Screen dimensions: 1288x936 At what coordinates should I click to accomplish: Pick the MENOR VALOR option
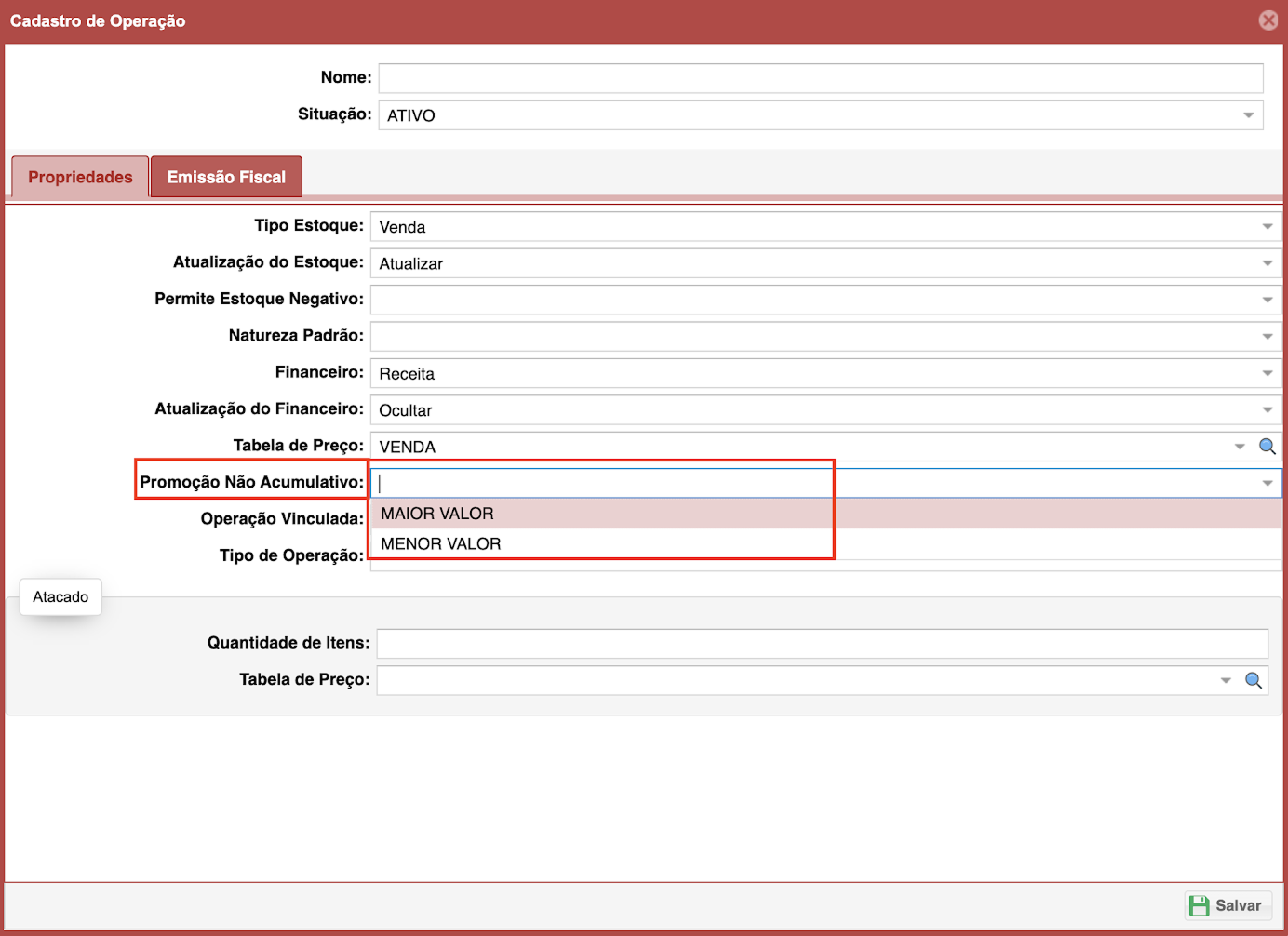(x=441, y=544)
